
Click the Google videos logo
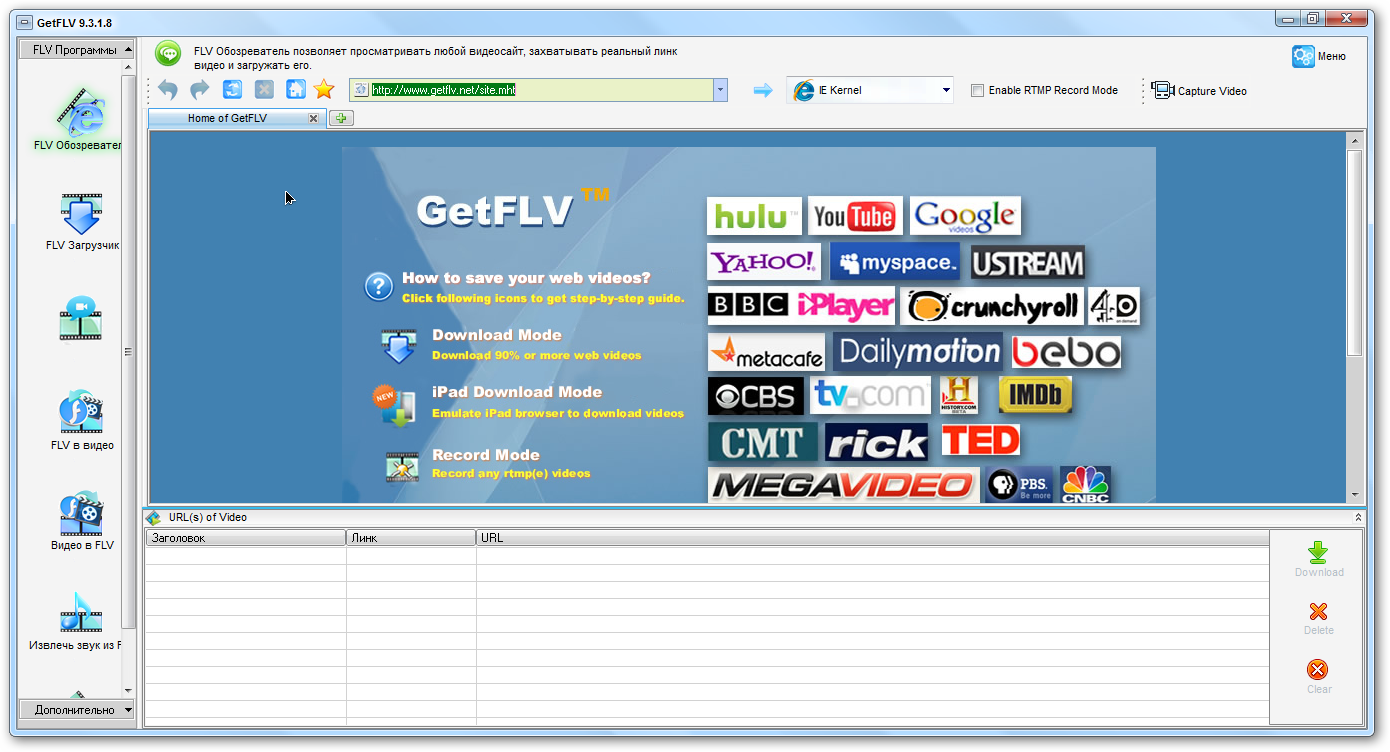[965, 216]
